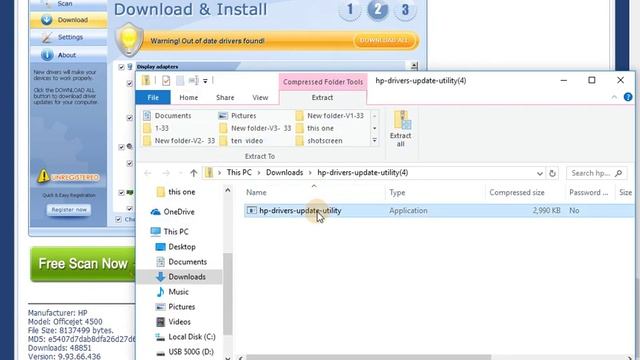Switch to the Home tab
This screenshot has width=640, height=360.
click(189, 98)
